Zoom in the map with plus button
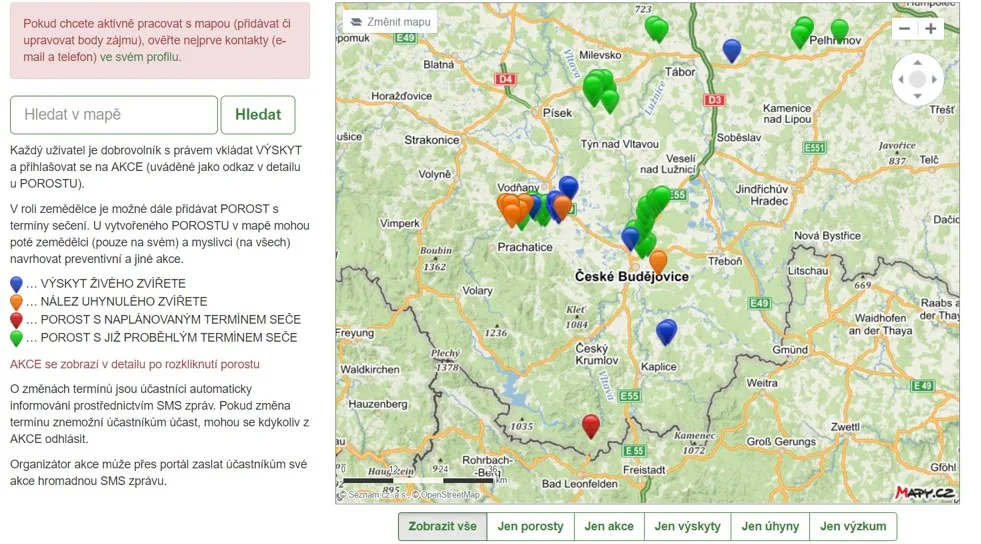This screenshot has width=981, height=544. click(931, 29)
